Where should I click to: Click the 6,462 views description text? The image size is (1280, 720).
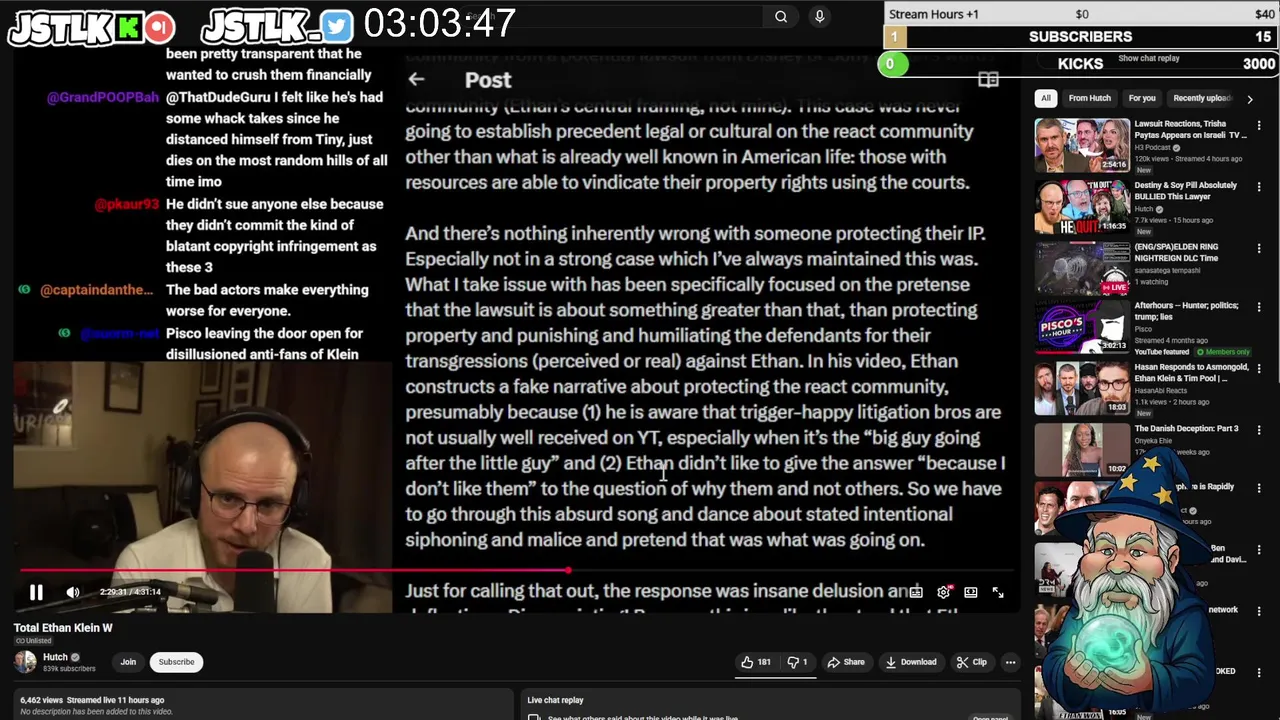92,700
